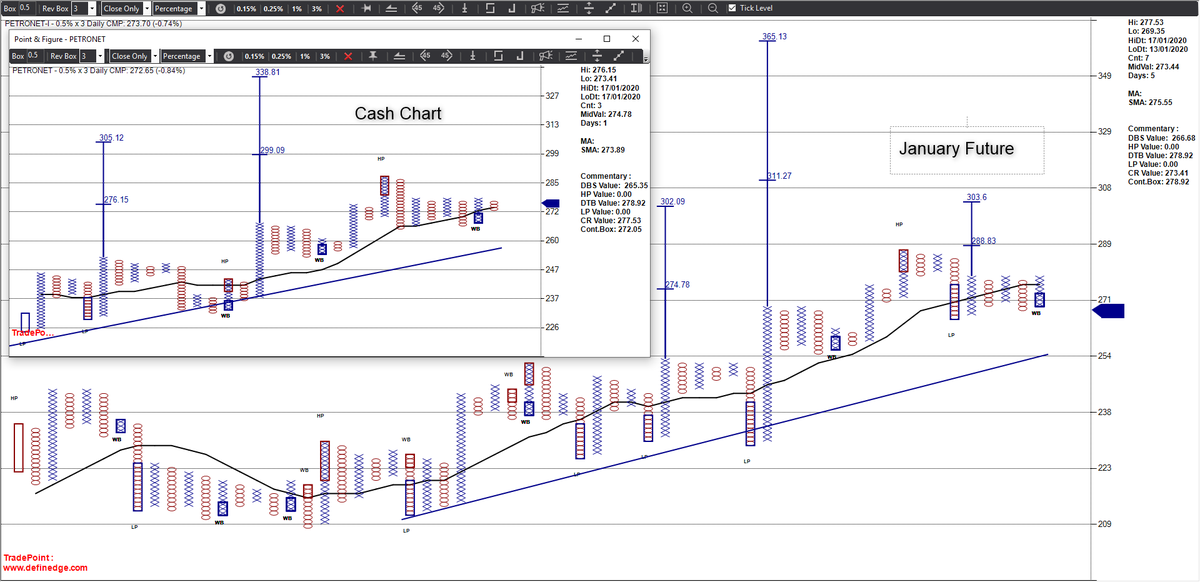
Task: Click the 305.12 count label in popup chart
Action: coord(111,138)
